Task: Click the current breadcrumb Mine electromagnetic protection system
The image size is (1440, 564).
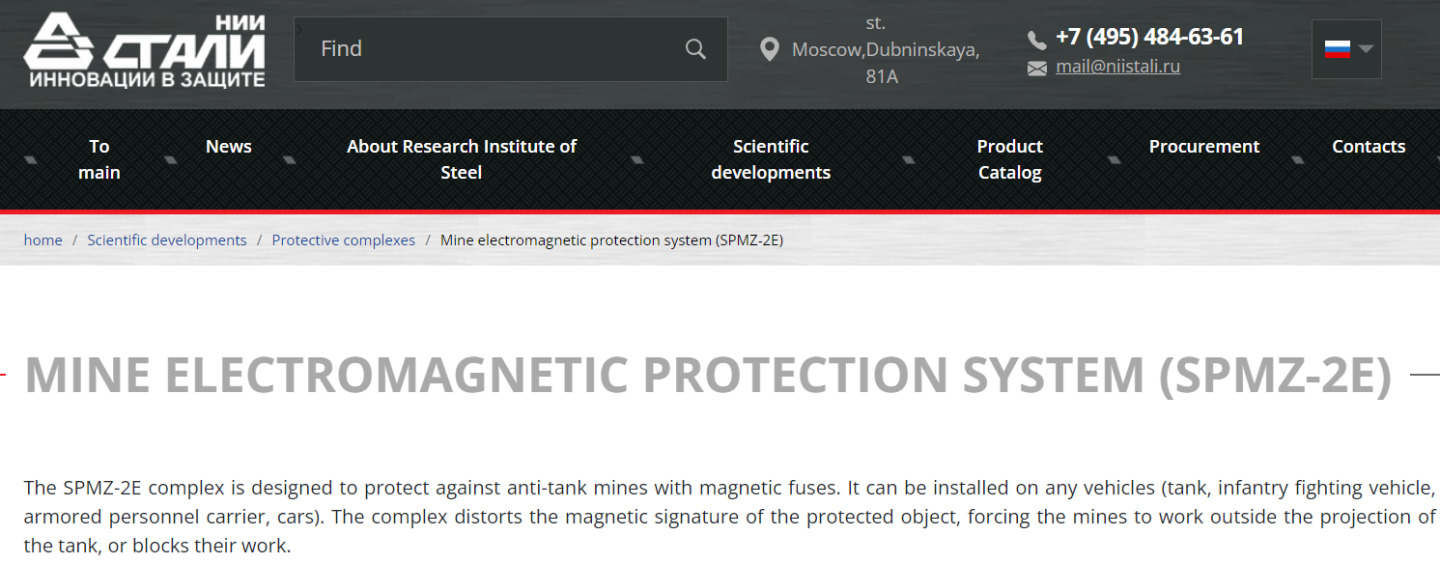Action: (x=611, y=240)
